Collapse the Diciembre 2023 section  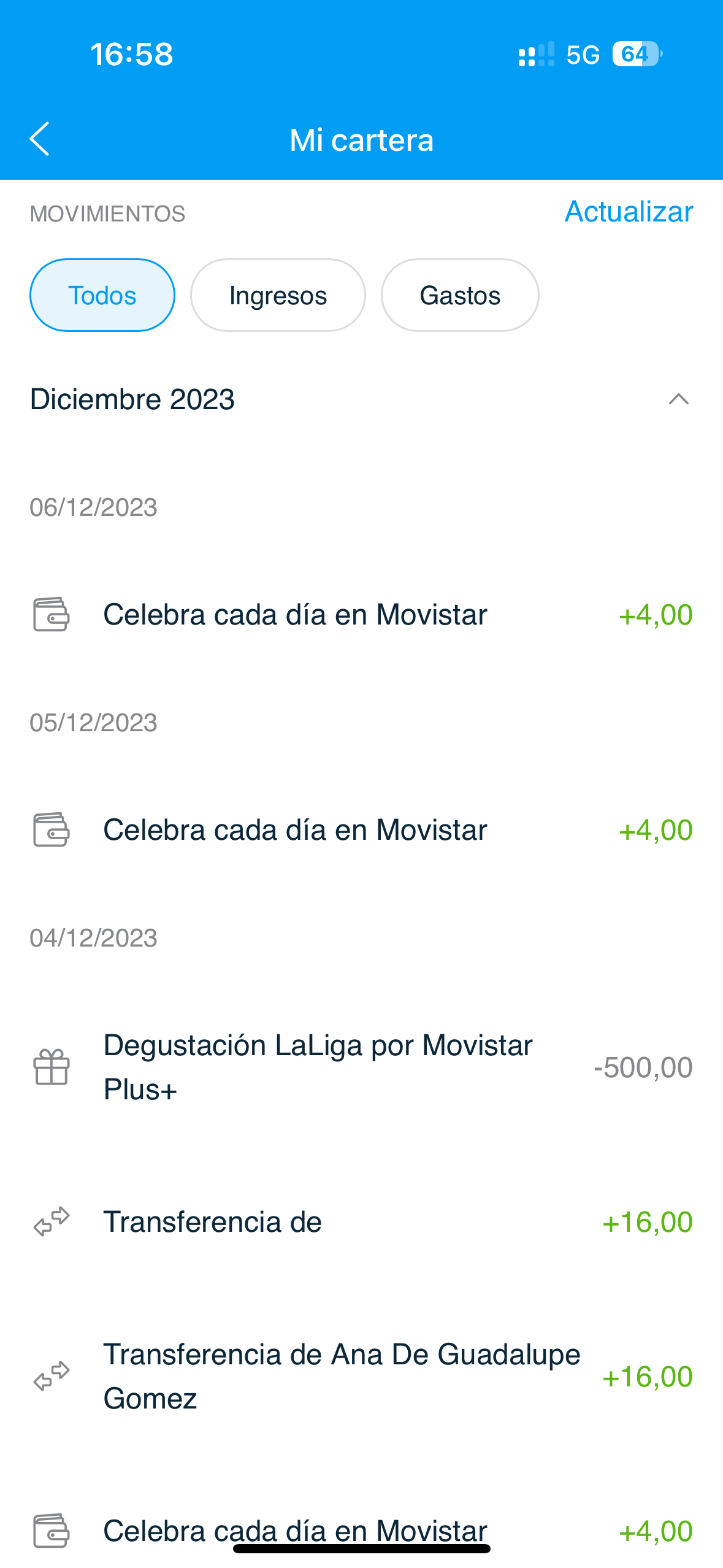point(678,399)
